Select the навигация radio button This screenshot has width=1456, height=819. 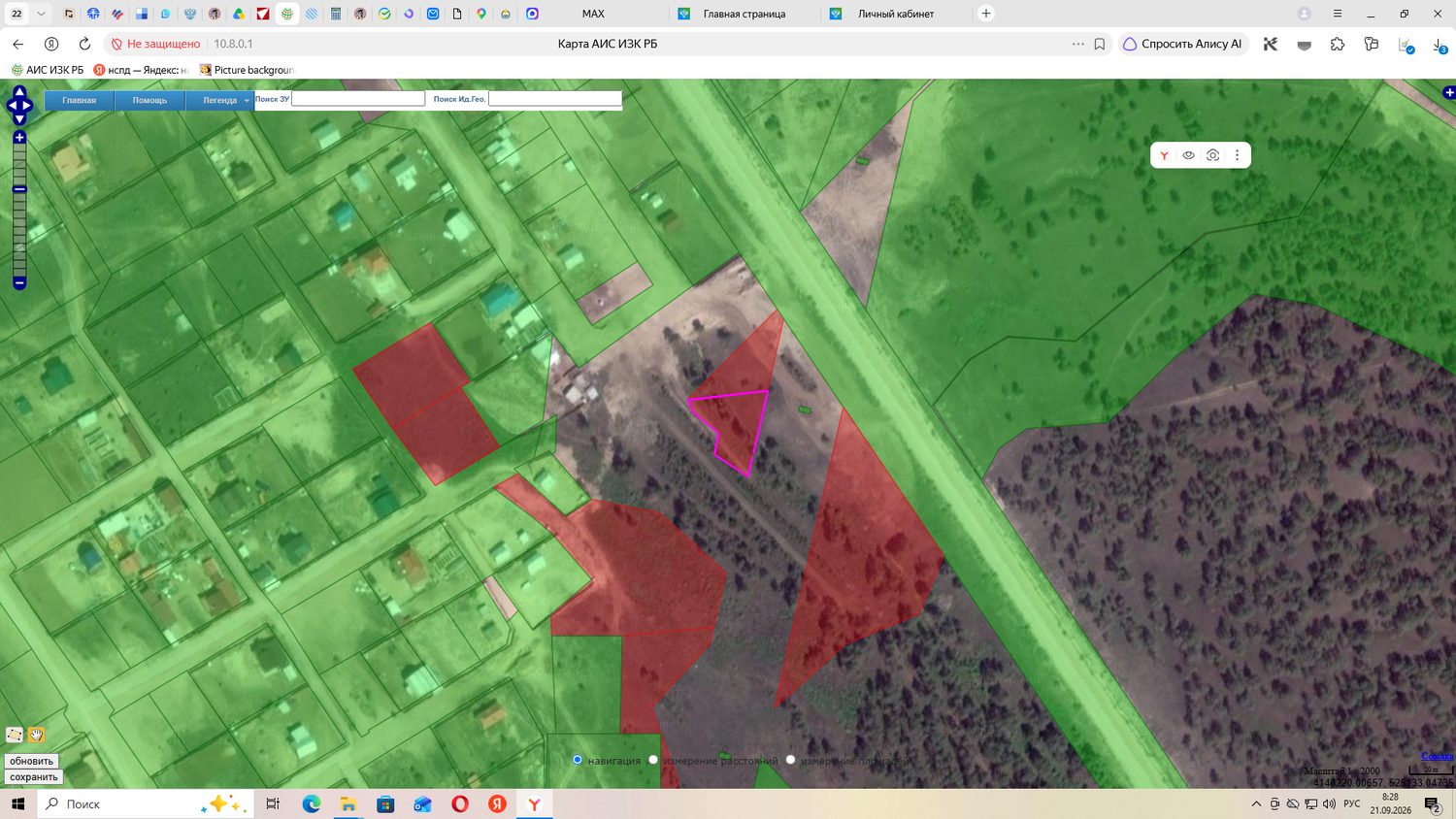click(578, 760)
